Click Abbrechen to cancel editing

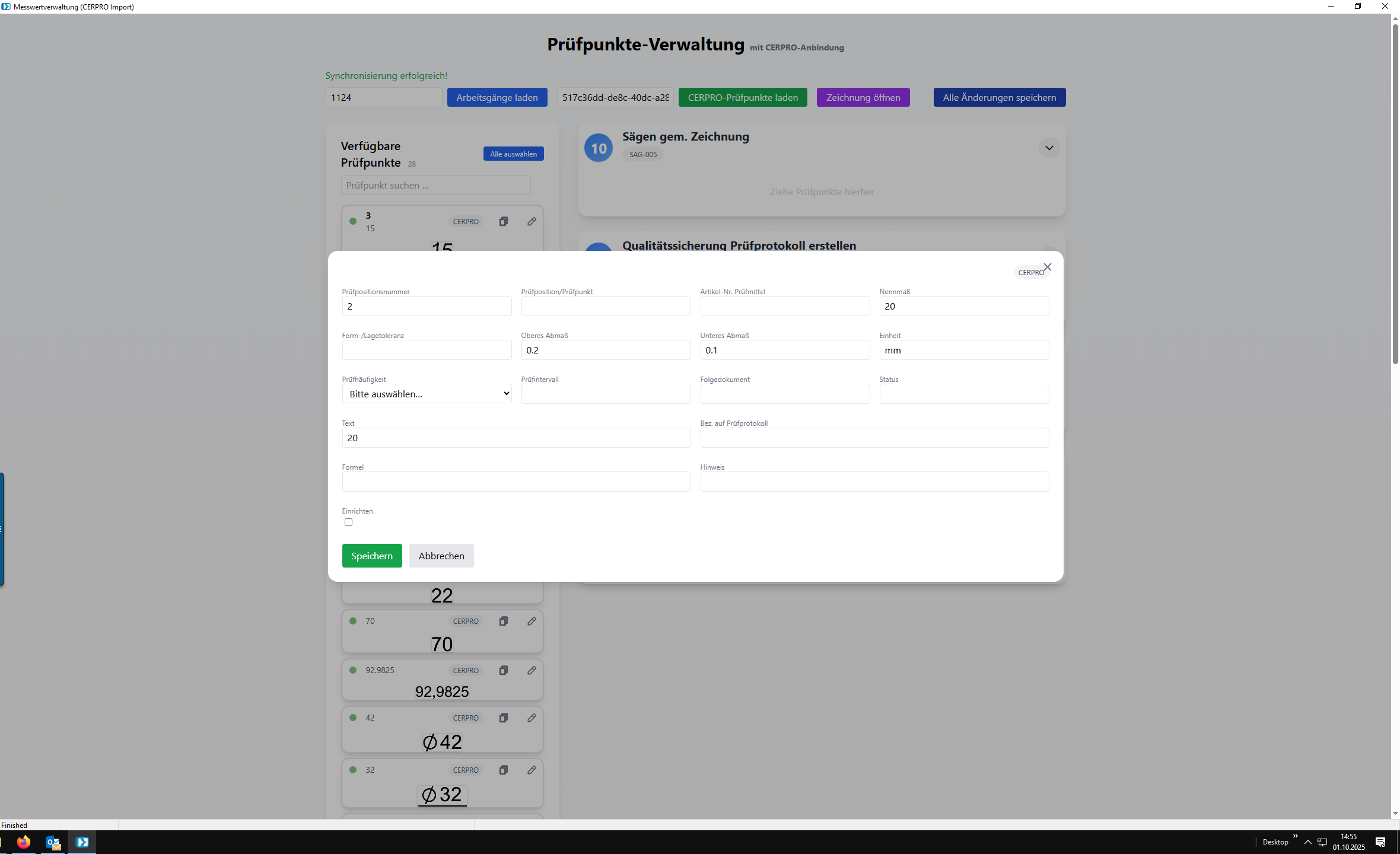[x=441, y=556]
